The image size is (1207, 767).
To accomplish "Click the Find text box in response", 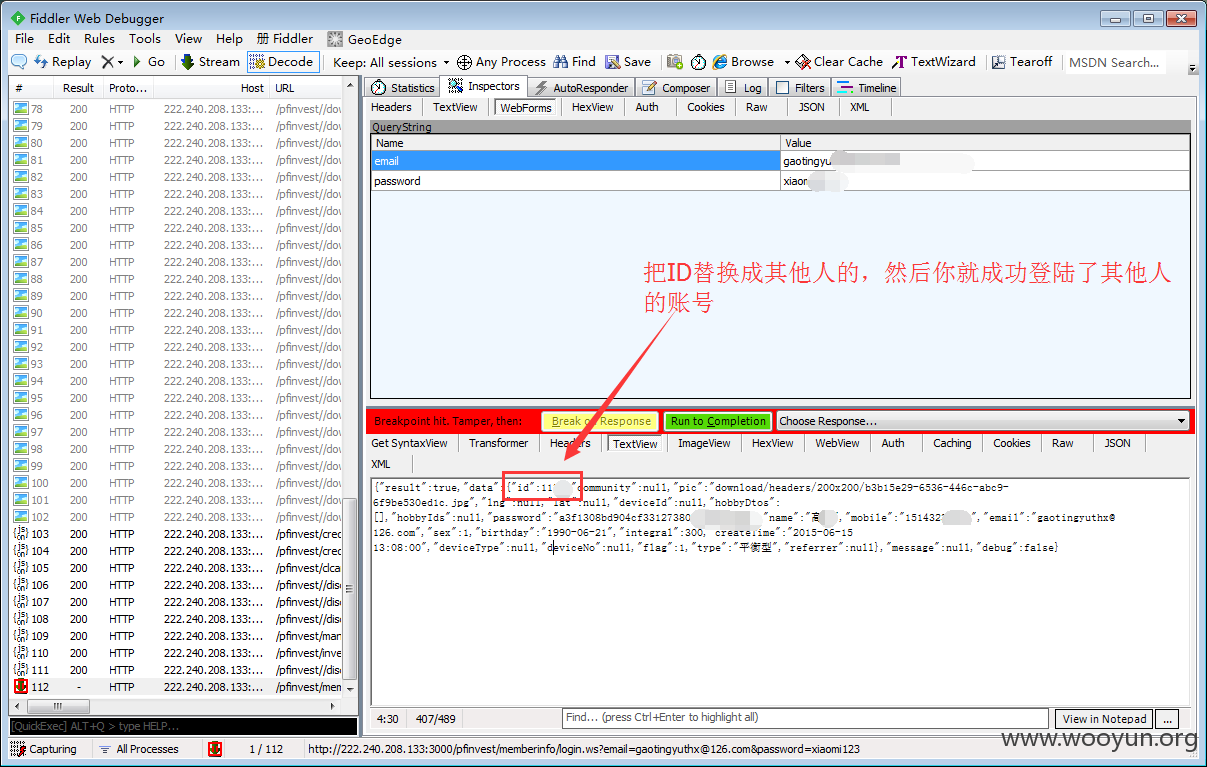I will [x=804, y=718].
